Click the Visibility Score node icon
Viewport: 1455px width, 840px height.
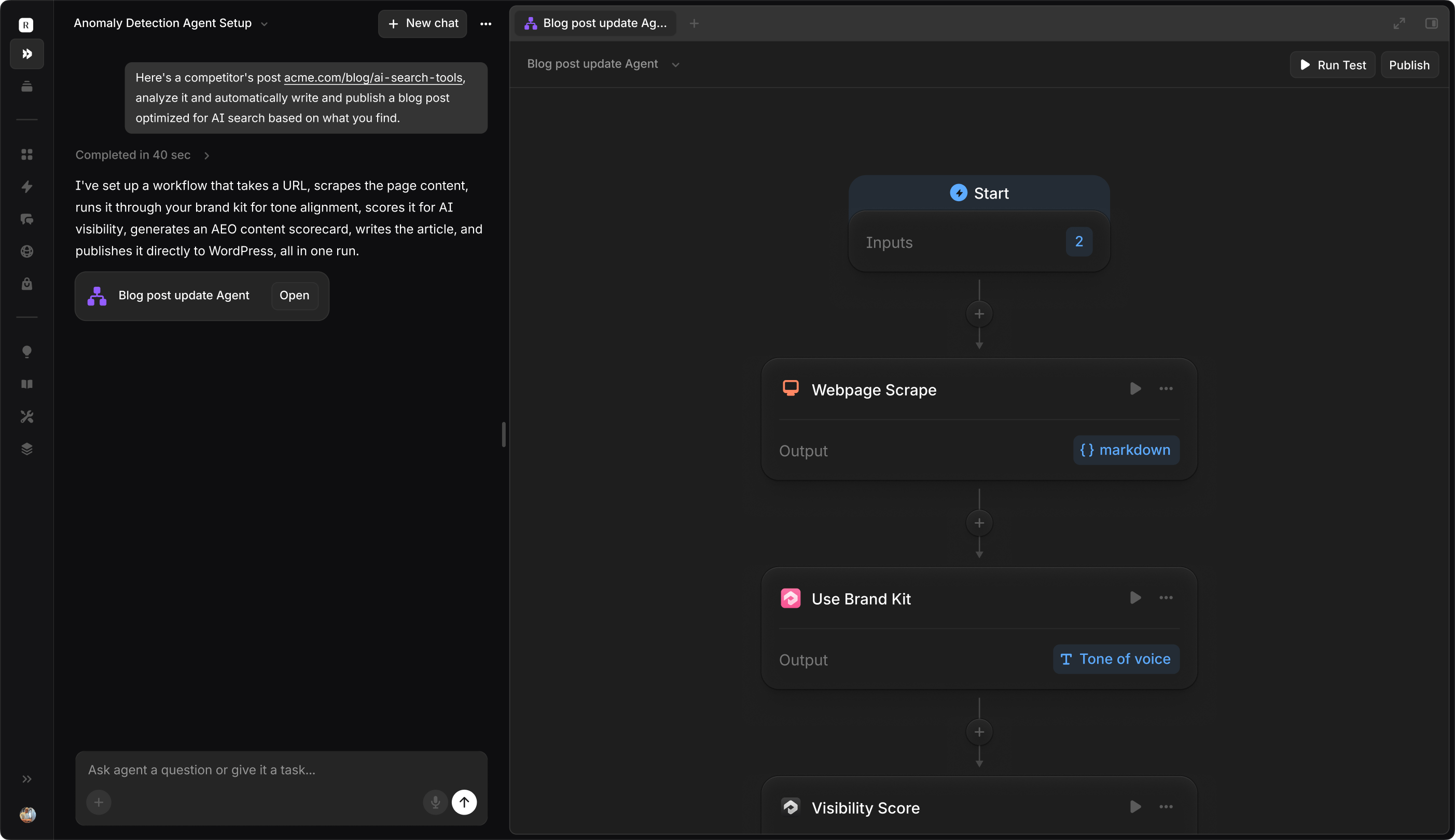[791, 806]
